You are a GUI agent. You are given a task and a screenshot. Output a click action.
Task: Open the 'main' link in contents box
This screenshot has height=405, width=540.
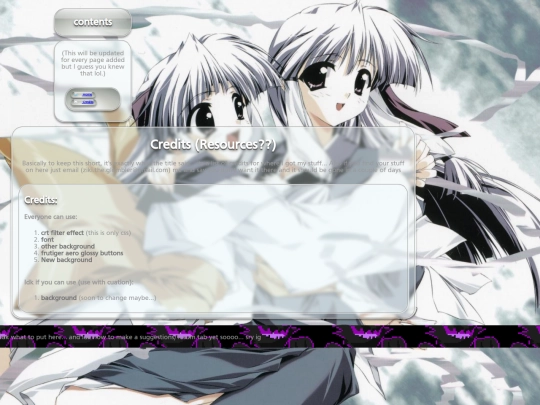pyautogui.click(x=87, y=95)
